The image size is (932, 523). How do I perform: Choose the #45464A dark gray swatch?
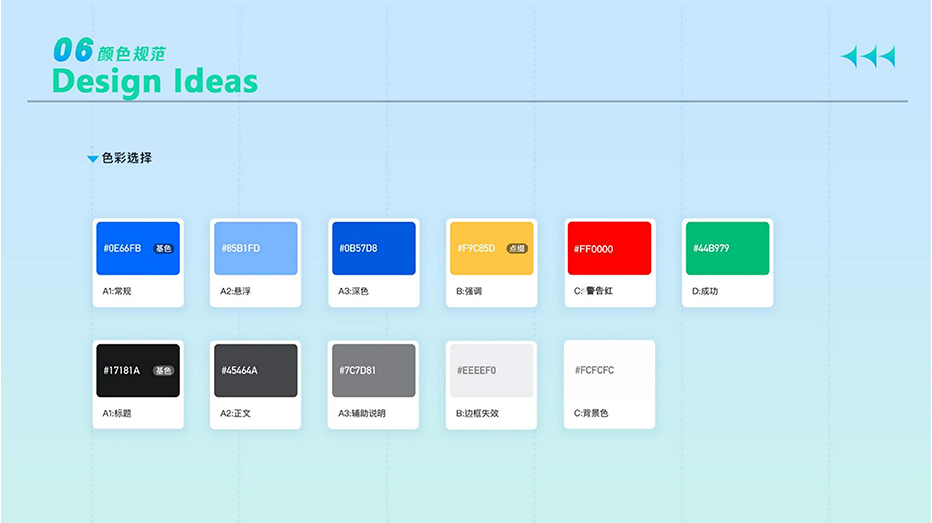255,370
